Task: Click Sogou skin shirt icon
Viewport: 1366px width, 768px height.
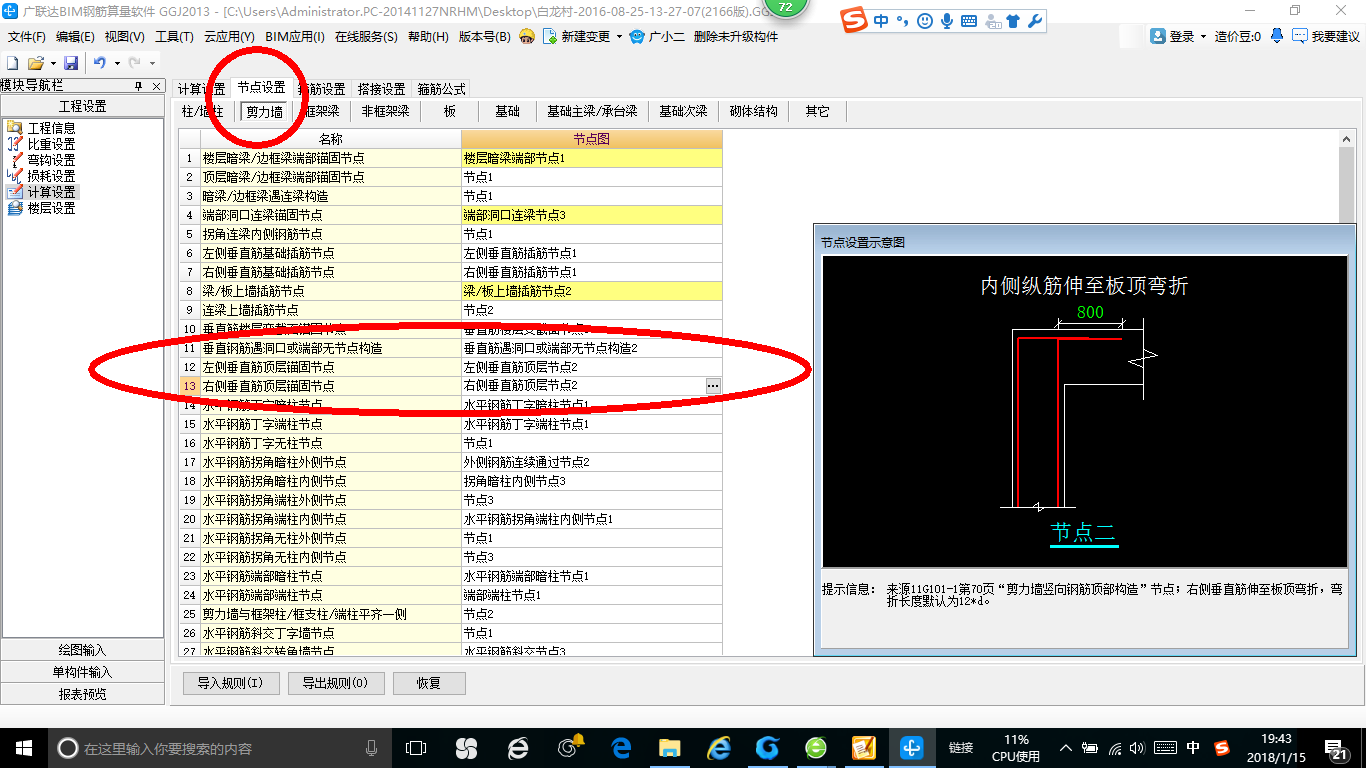Action: (x=1013, y=20)
